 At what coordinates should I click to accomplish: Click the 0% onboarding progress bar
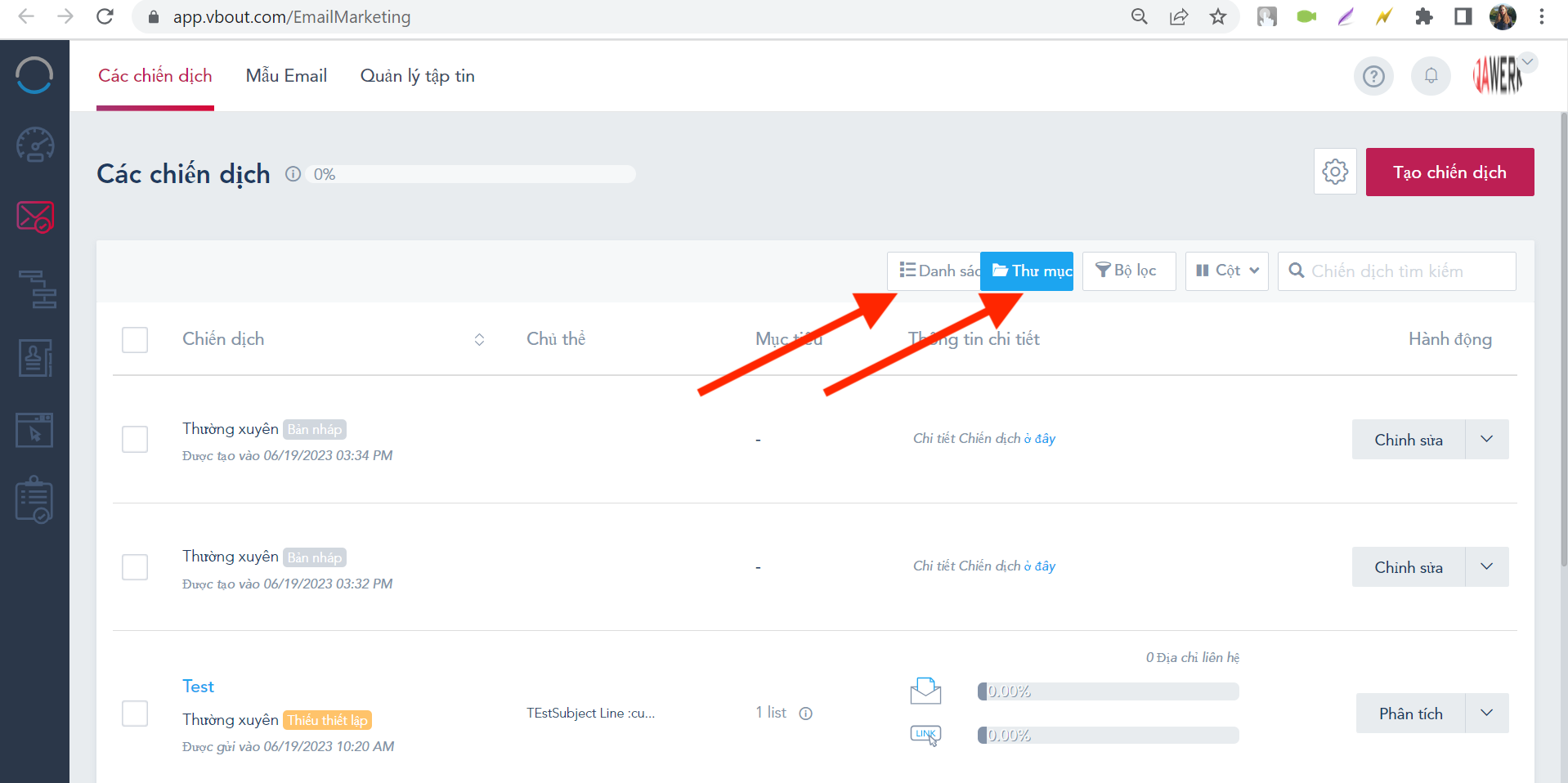[x=472, y=174]
